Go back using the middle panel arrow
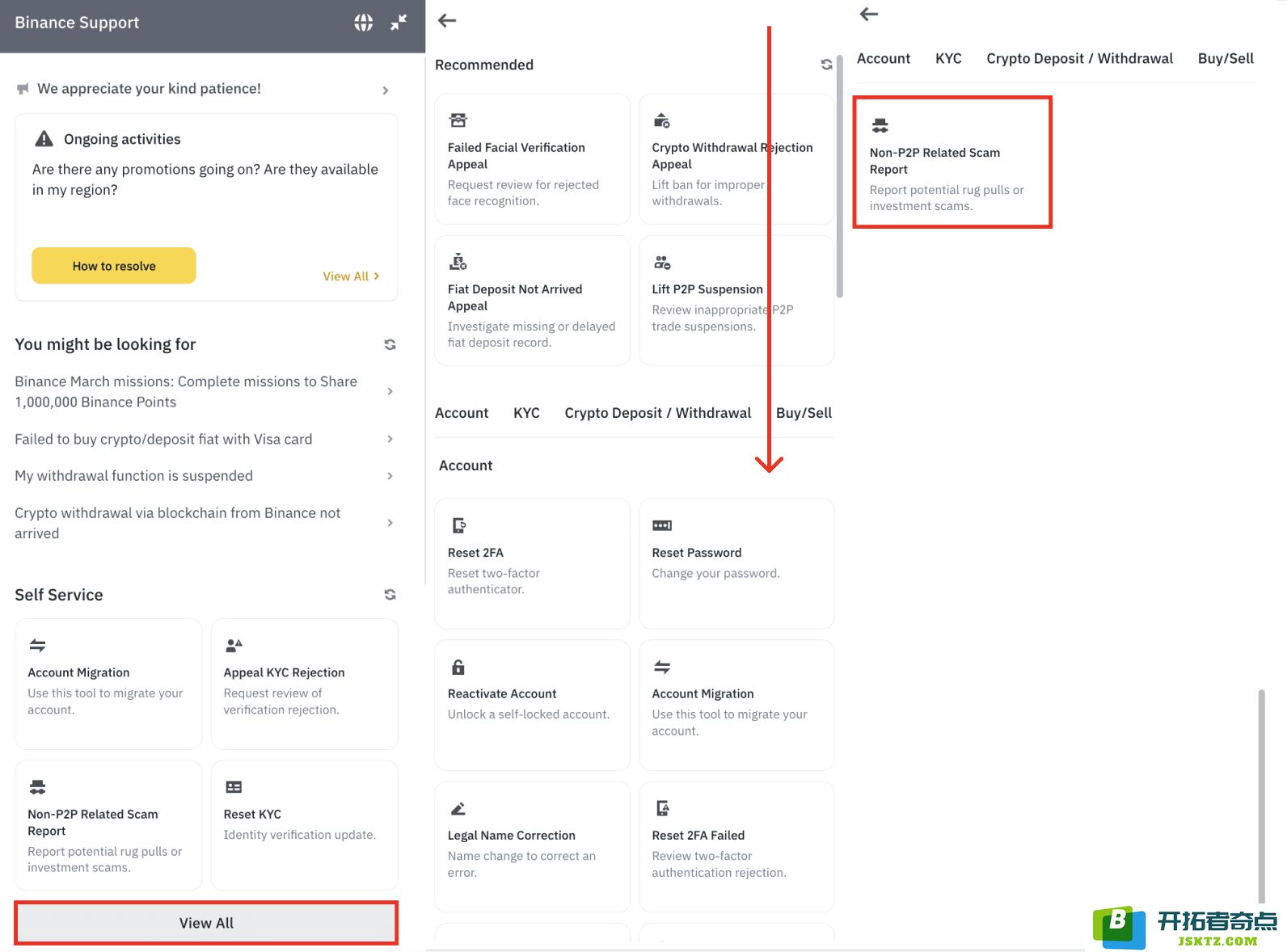Image resolution: width=1287 pixels, height=952 pixels. 447,21
